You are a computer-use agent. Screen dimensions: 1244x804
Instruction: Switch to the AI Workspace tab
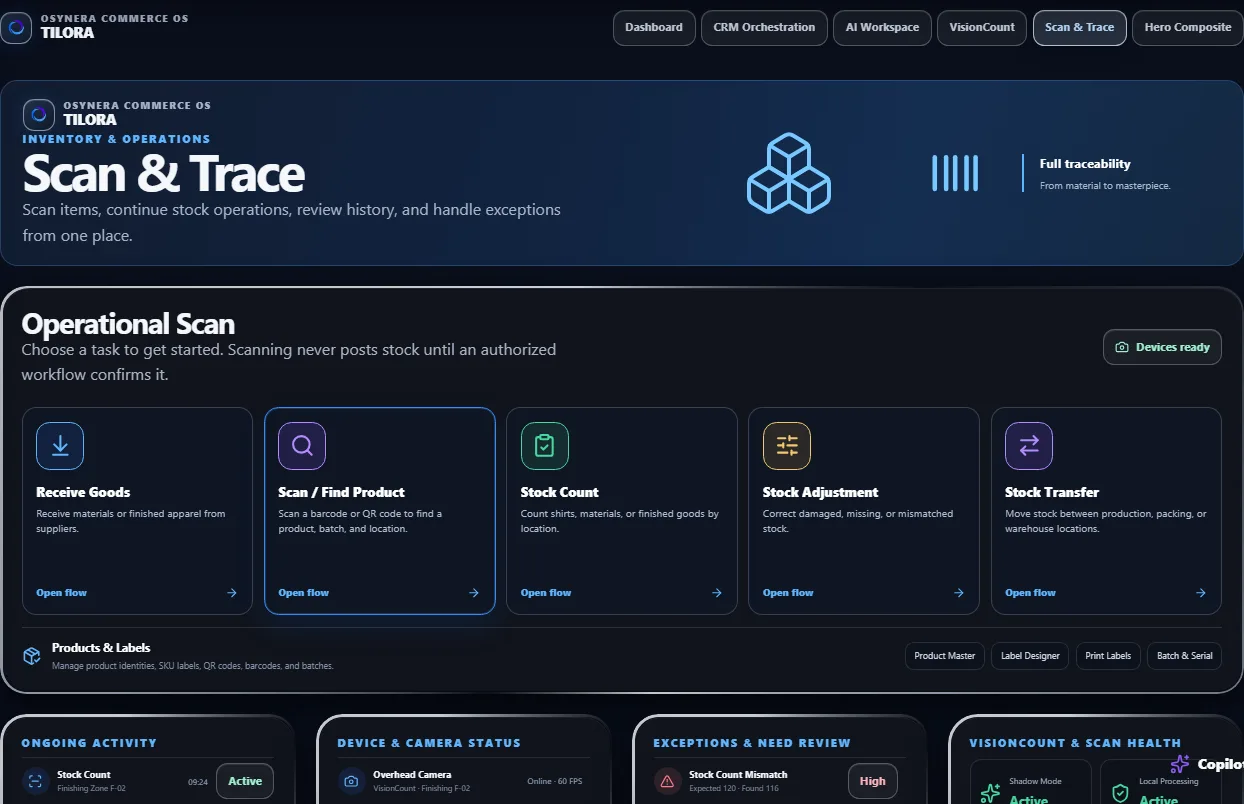[x=882, y=28]
